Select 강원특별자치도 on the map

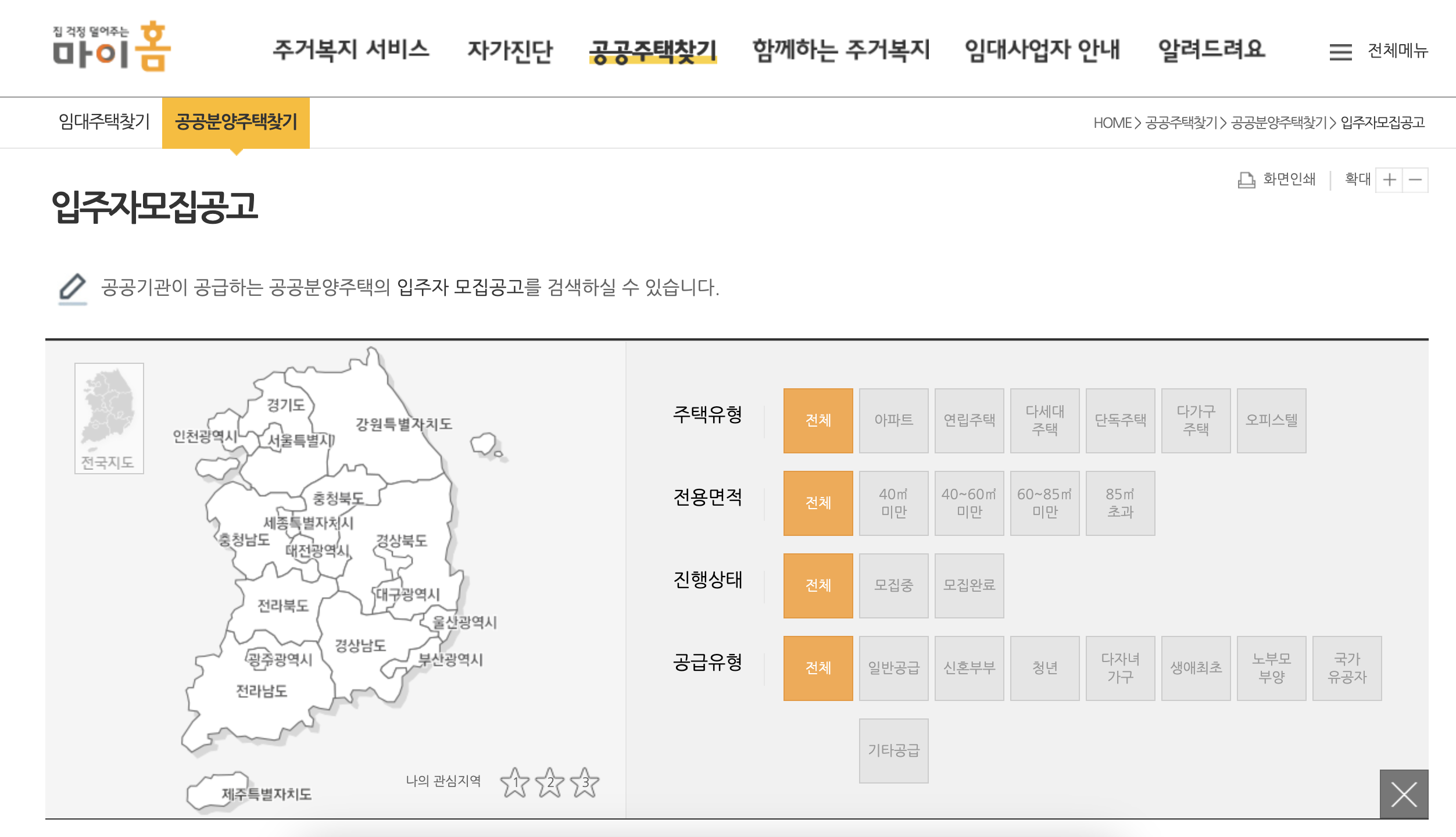[403, 424]
